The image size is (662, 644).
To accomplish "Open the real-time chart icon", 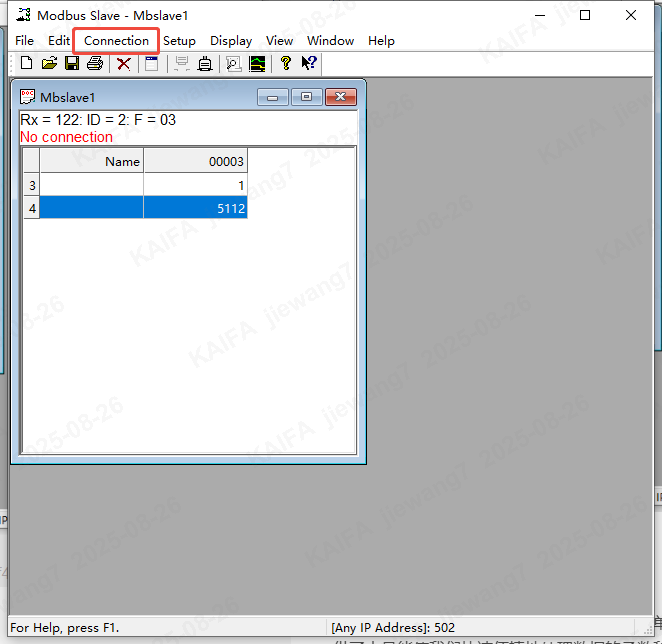I will coord(257,64).
